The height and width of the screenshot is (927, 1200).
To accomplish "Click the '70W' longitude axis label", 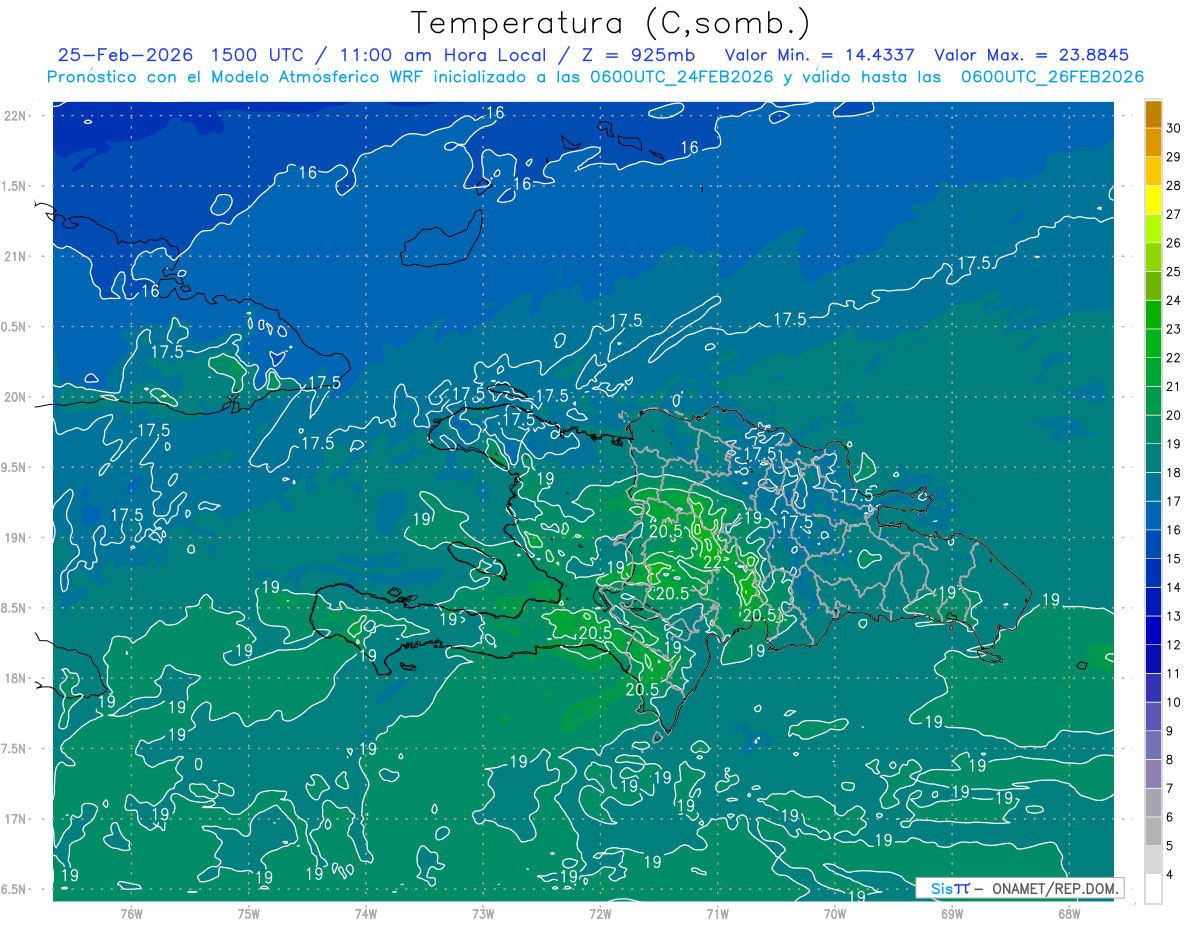I will pyautogui.click(x=835, y=913).
